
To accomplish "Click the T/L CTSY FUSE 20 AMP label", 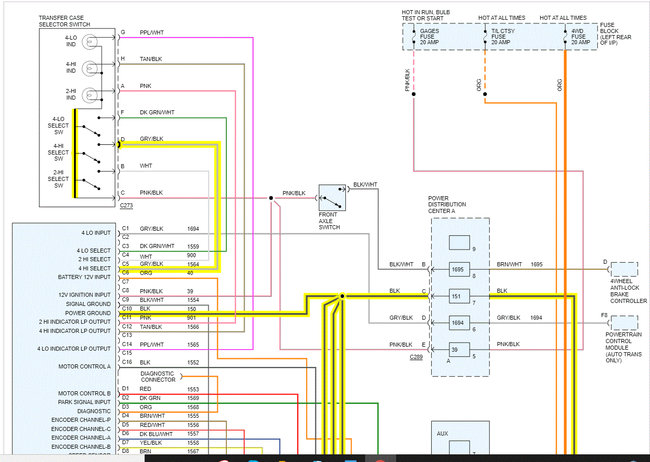I will 503,36.
